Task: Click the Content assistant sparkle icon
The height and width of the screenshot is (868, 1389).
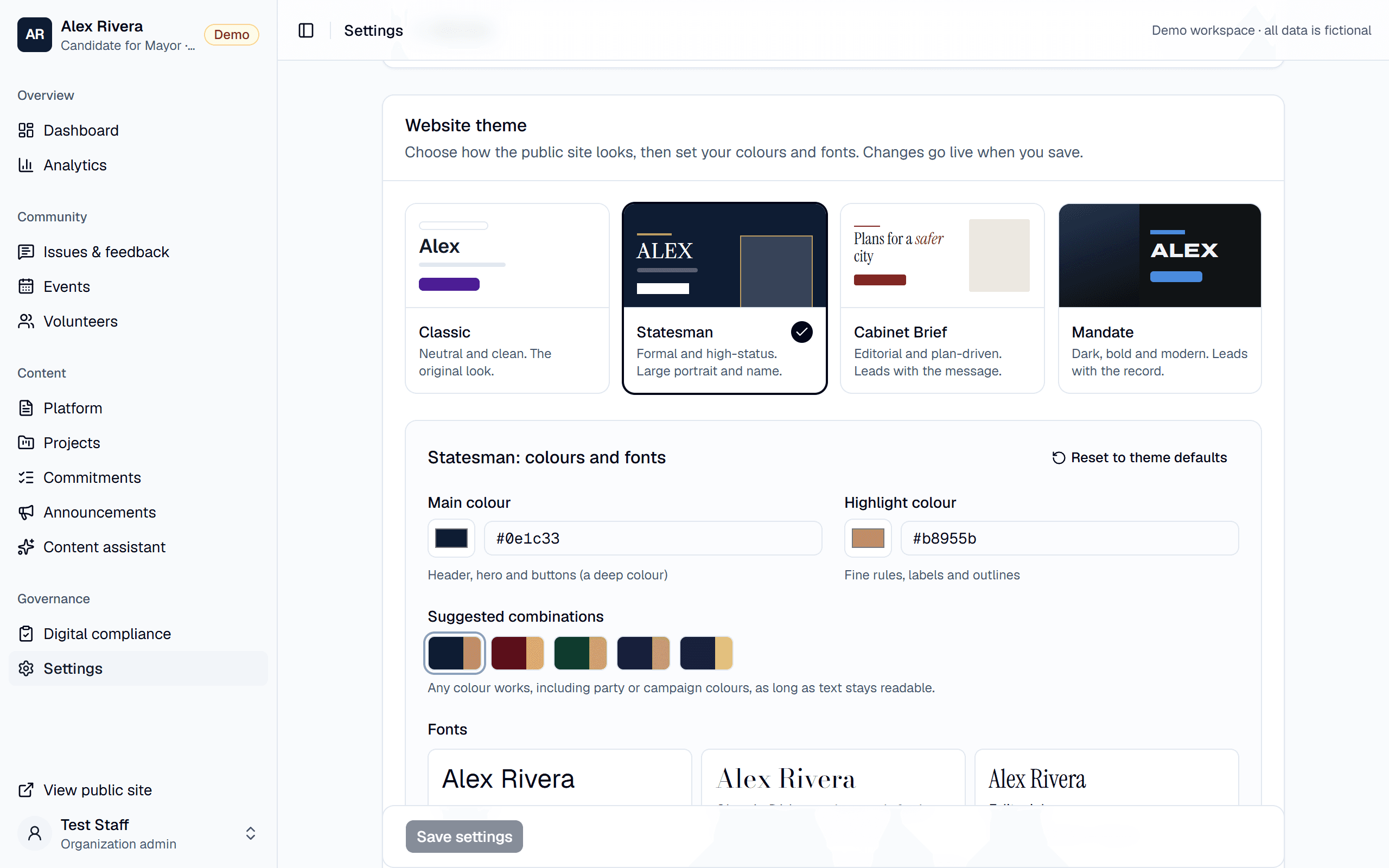Action: click(x=26, y=547)
